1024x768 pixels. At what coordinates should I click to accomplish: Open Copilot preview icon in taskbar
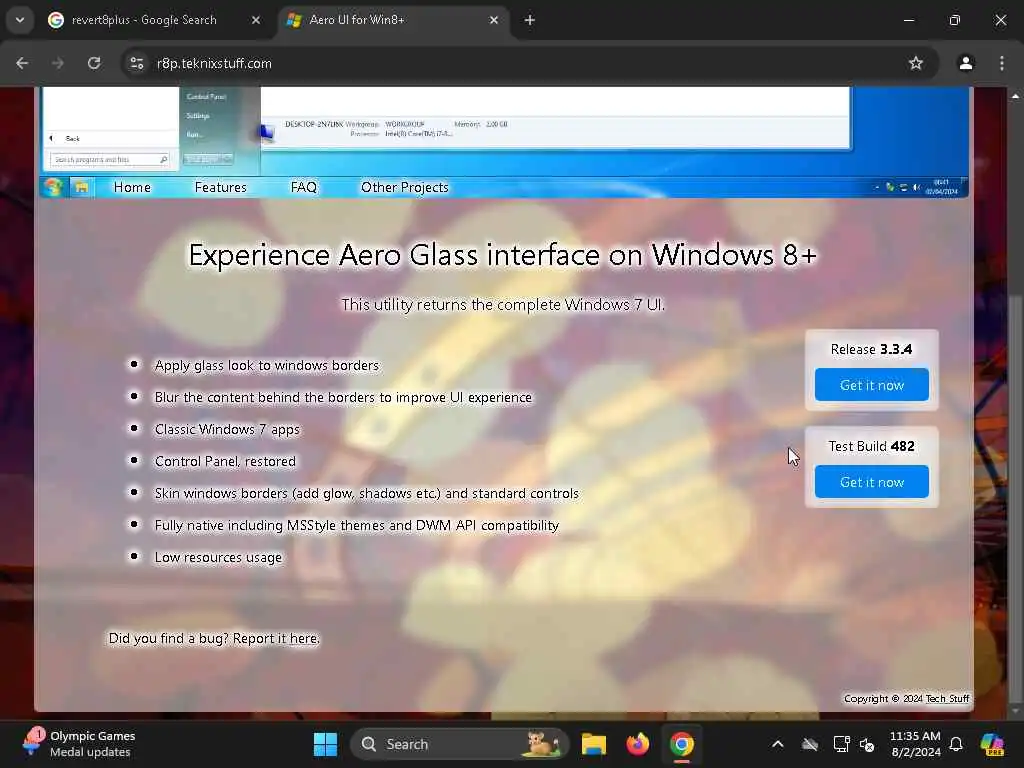coord(992,744)
